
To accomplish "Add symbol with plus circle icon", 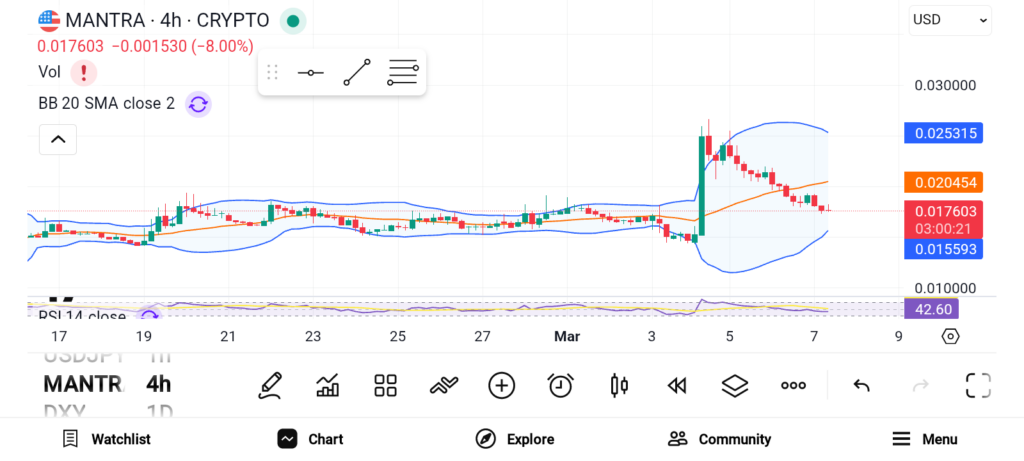I will 502,385.
